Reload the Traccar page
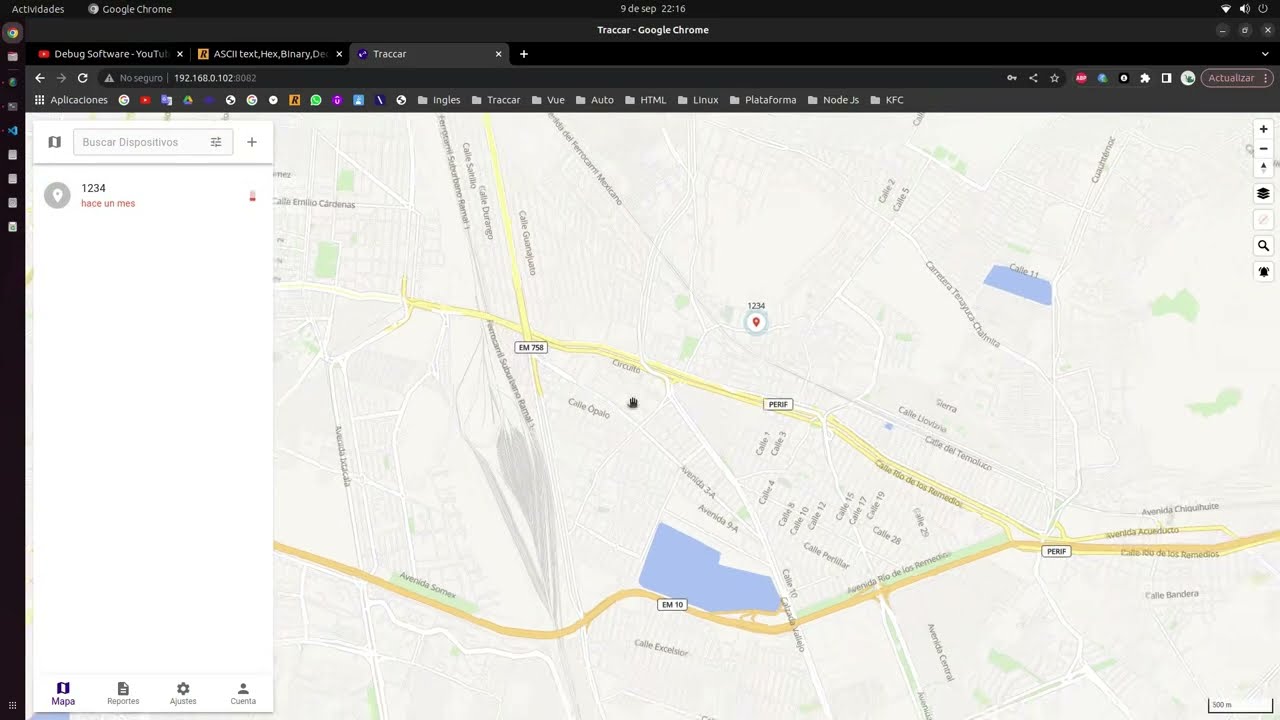The width and height of the screenshot is (1280, 720). [83, 78]
